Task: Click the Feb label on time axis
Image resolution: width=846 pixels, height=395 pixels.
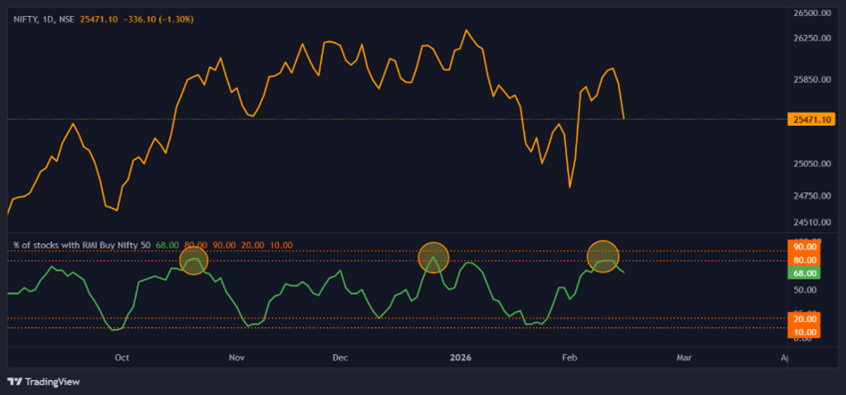Action: click(569, 357)
